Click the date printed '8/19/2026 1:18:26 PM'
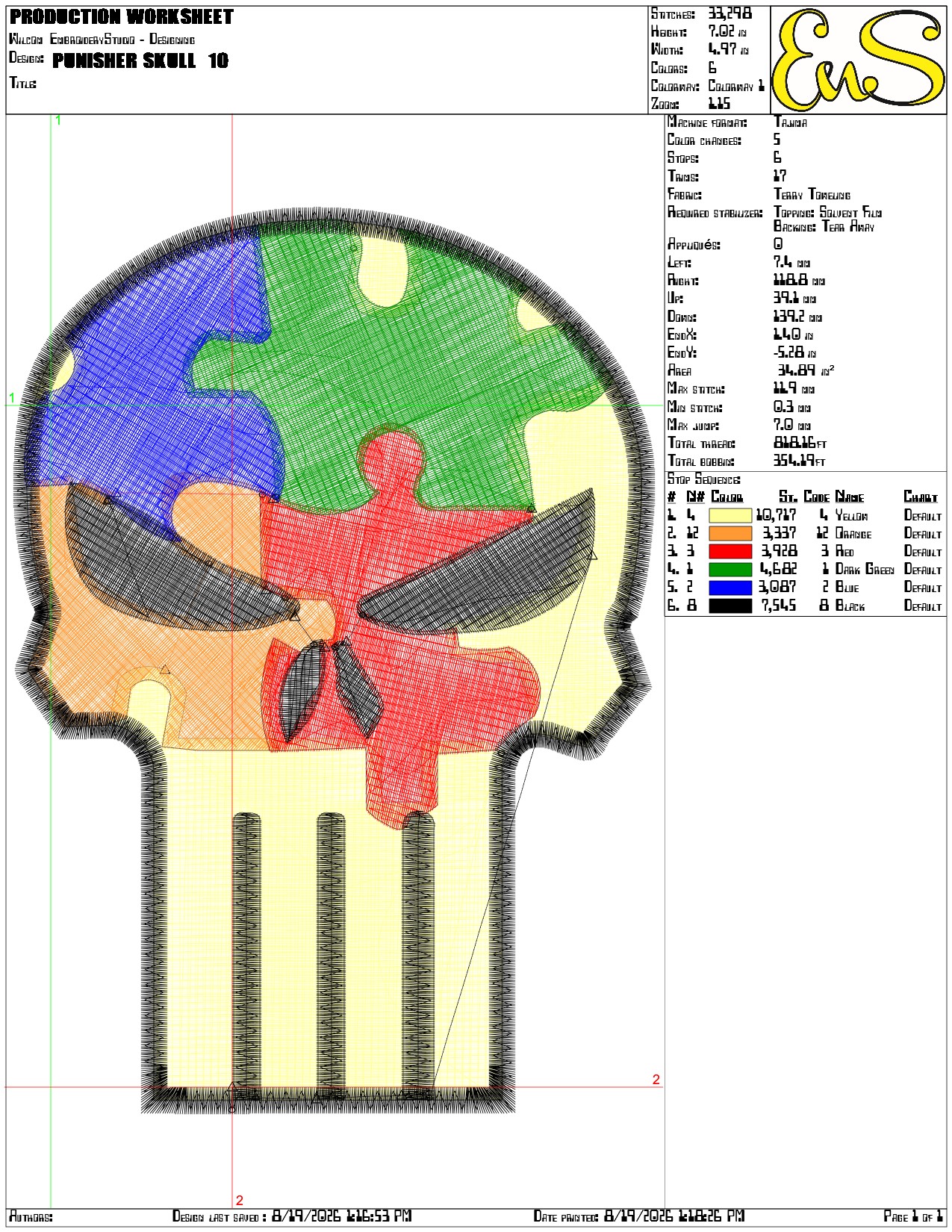Screen dimensions: 952x1232 (x=674, y=1216)
